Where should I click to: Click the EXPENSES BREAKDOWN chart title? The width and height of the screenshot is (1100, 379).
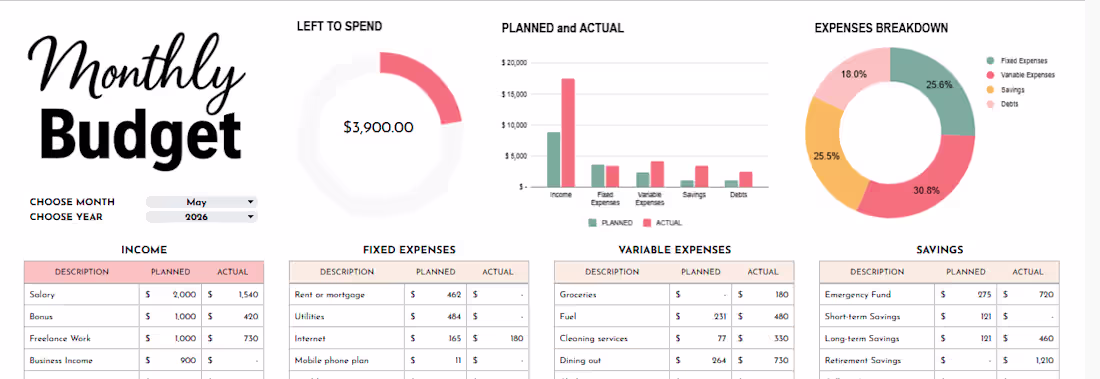pos(881,28)
